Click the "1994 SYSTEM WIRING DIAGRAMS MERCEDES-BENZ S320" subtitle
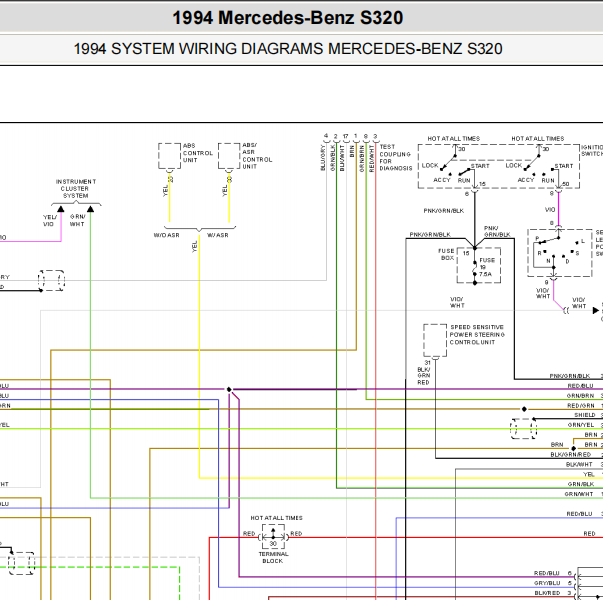Image resolution: width=603 pixels, height=600 pixels. pyautogui.click(x=288, y=49)
